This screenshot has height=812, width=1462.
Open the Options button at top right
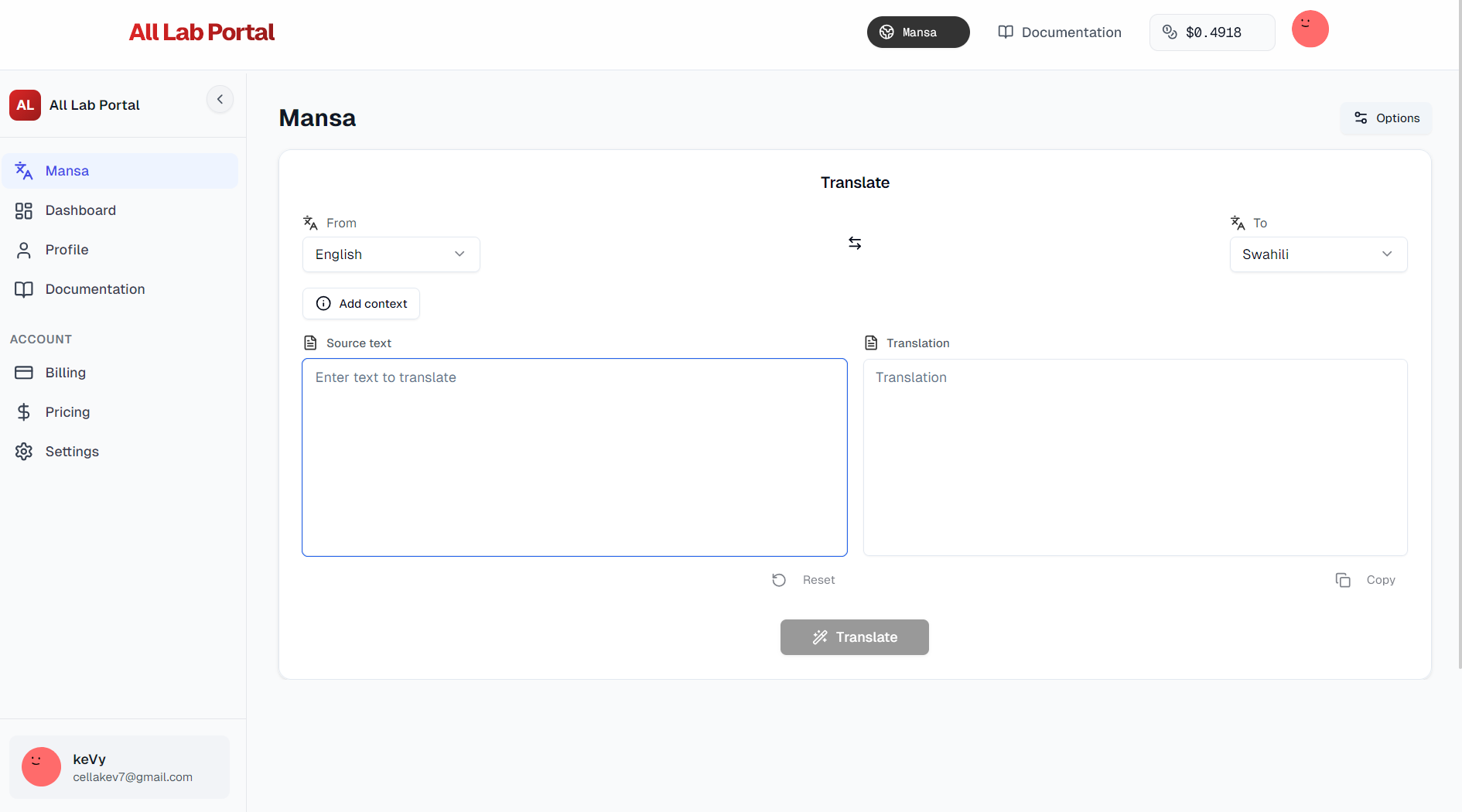(1386, 118)
